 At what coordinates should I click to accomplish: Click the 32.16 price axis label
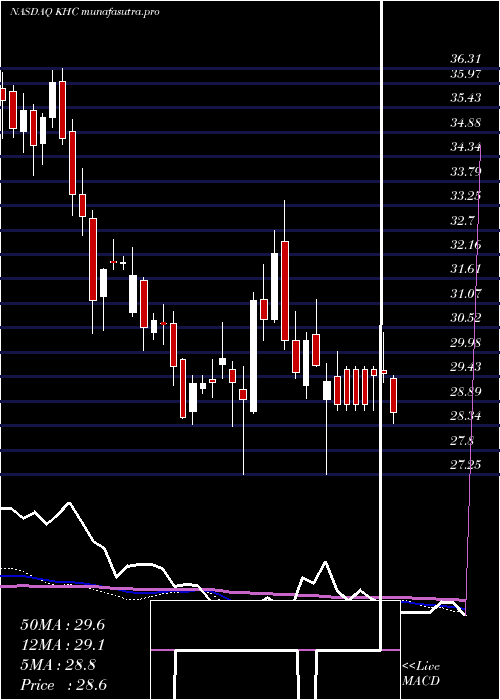466,245
